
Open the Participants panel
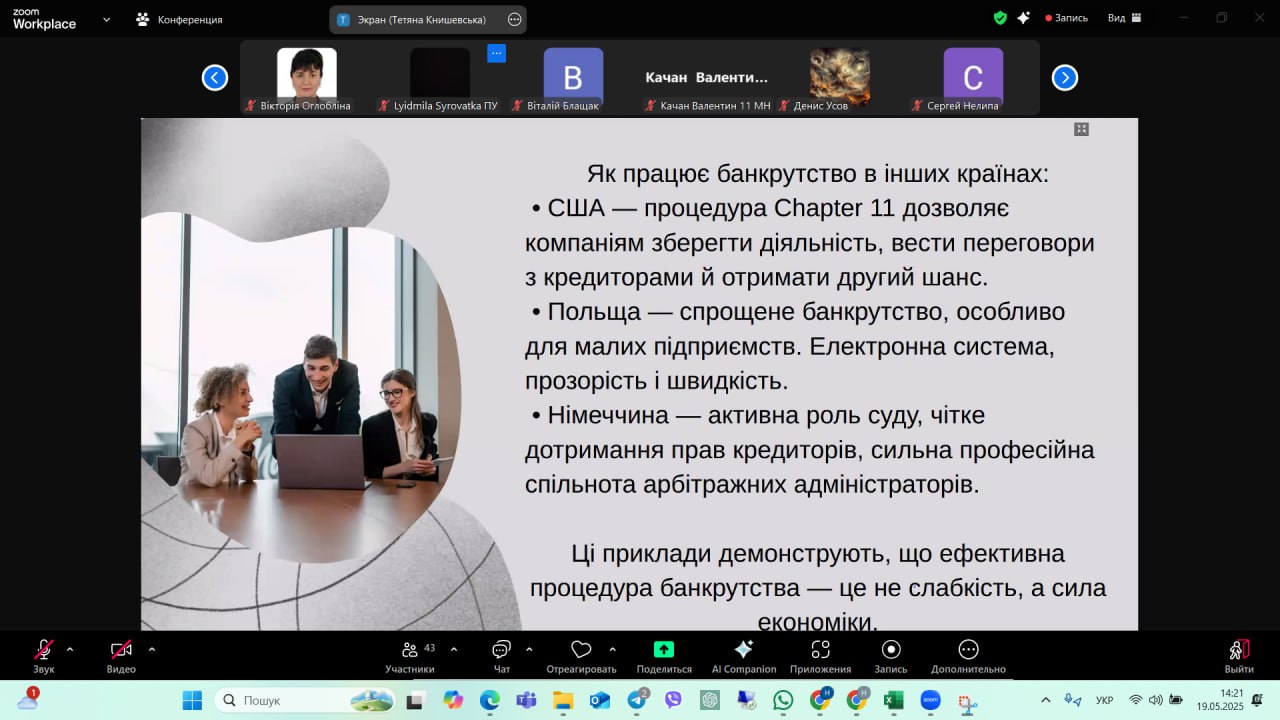(x=409, y=655)
